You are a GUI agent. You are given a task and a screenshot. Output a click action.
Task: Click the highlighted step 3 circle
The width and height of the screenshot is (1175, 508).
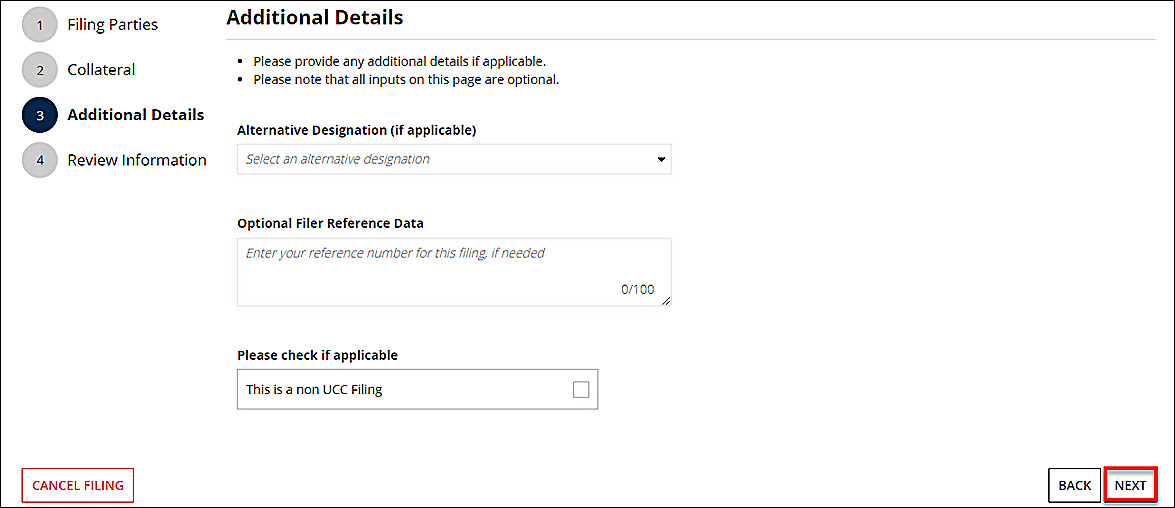click(x=39, y=115)
